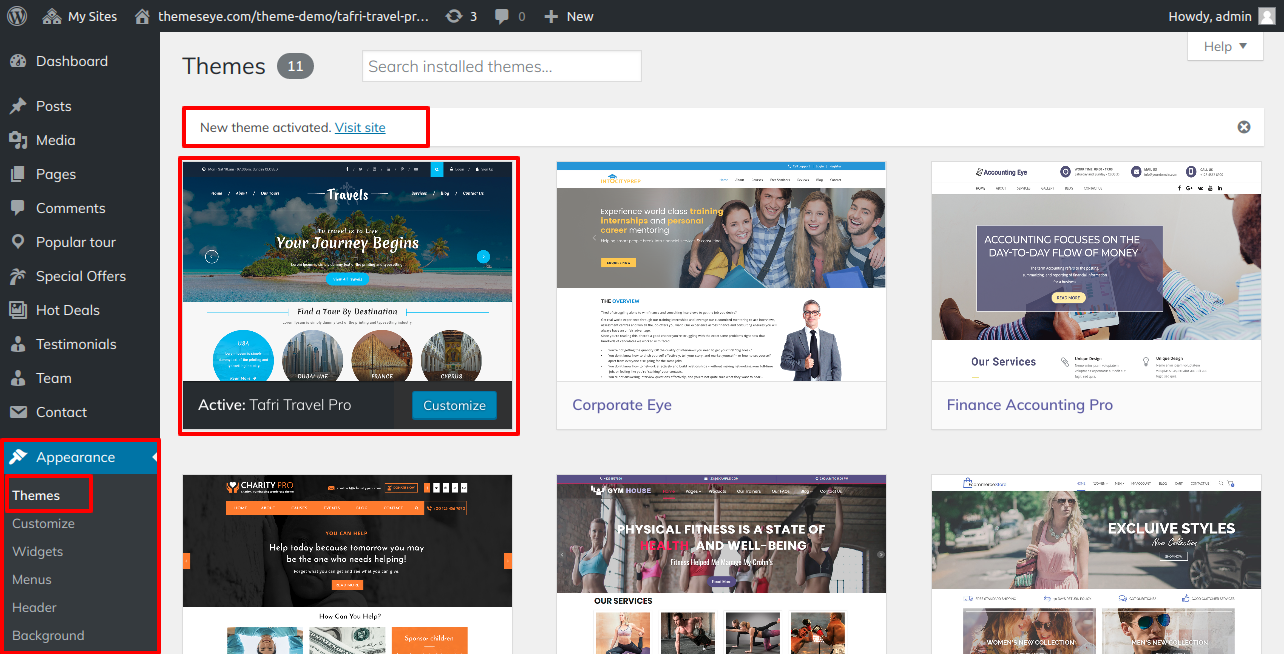The image size is (1284, 654).
Task: Open Header under Appearance
Action: click(x=34, y=607)
